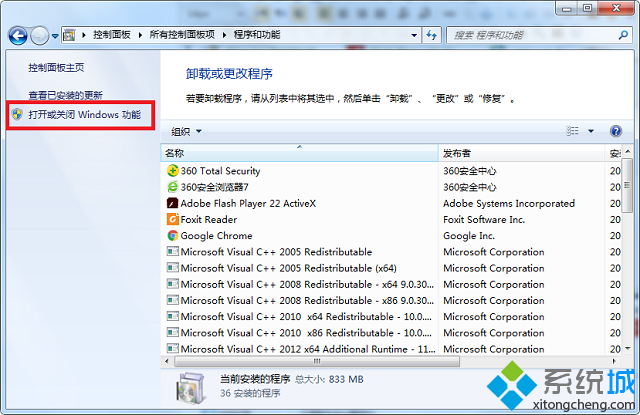Image resolution: width=640 pixels, height=415 pixels.
Task: Select 所有控制面板项 in the breadcrumb
Action: 182,35
